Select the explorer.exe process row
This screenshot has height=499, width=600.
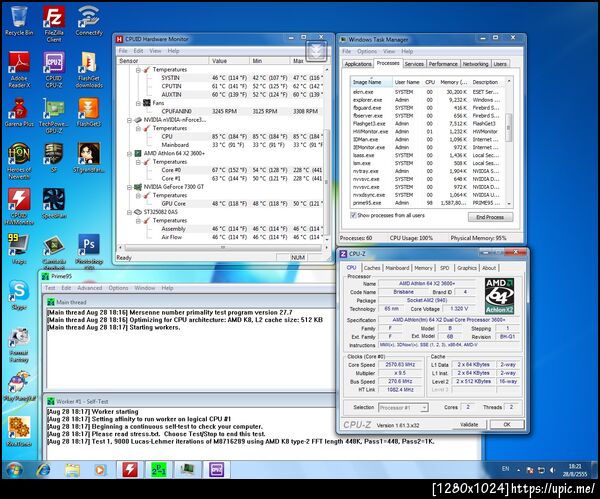(428, 100)
